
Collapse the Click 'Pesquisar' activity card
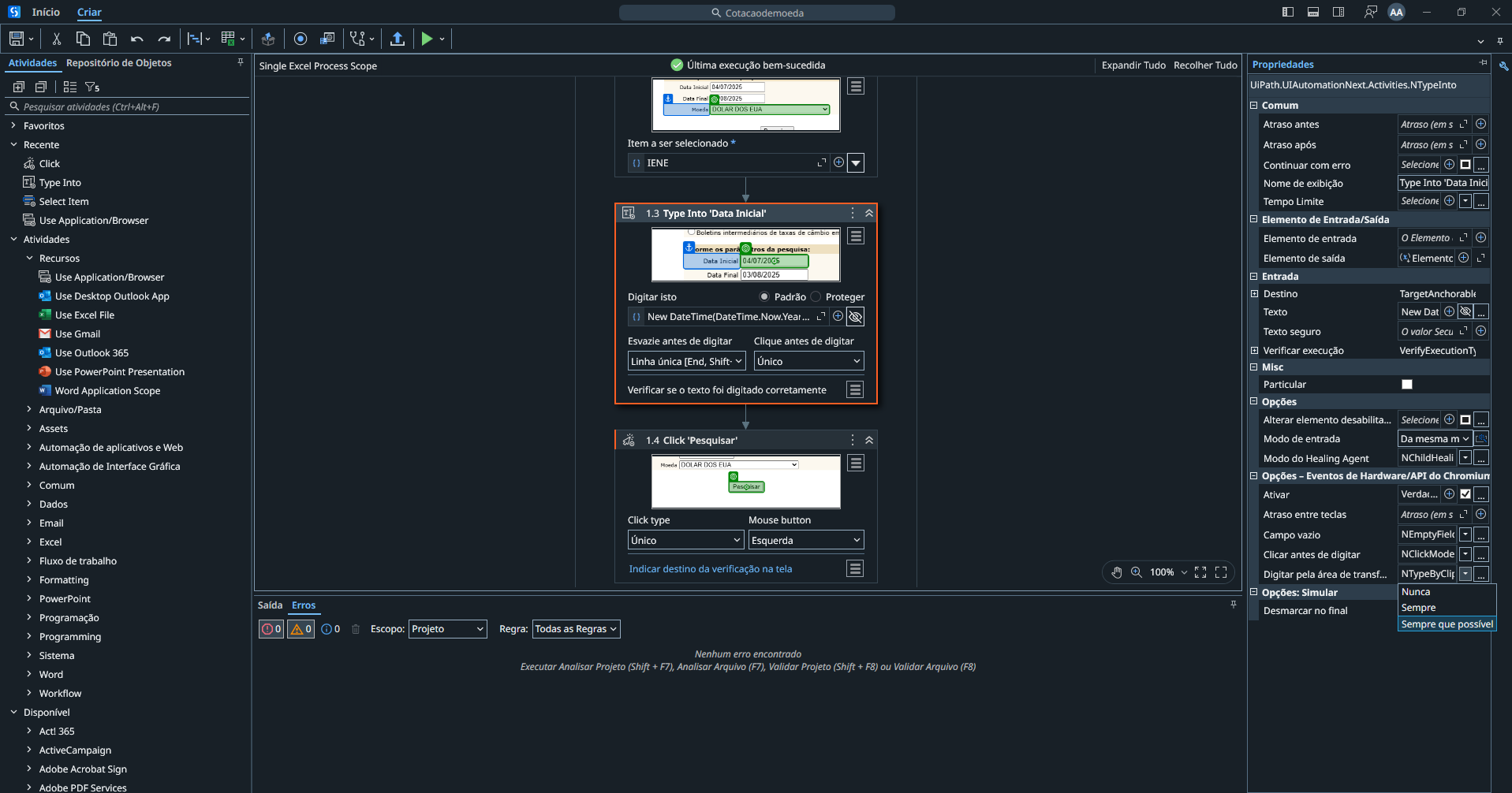coord(869,440)
